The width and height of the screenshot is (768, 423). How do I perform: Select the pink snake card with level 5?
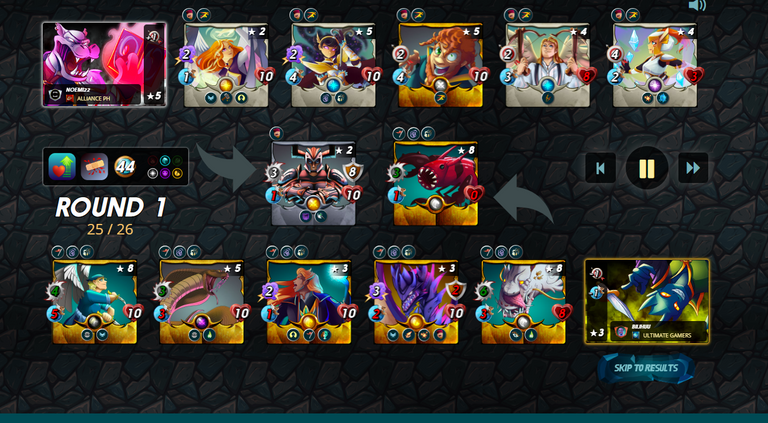pyautogui.click(x=202, y=302)
